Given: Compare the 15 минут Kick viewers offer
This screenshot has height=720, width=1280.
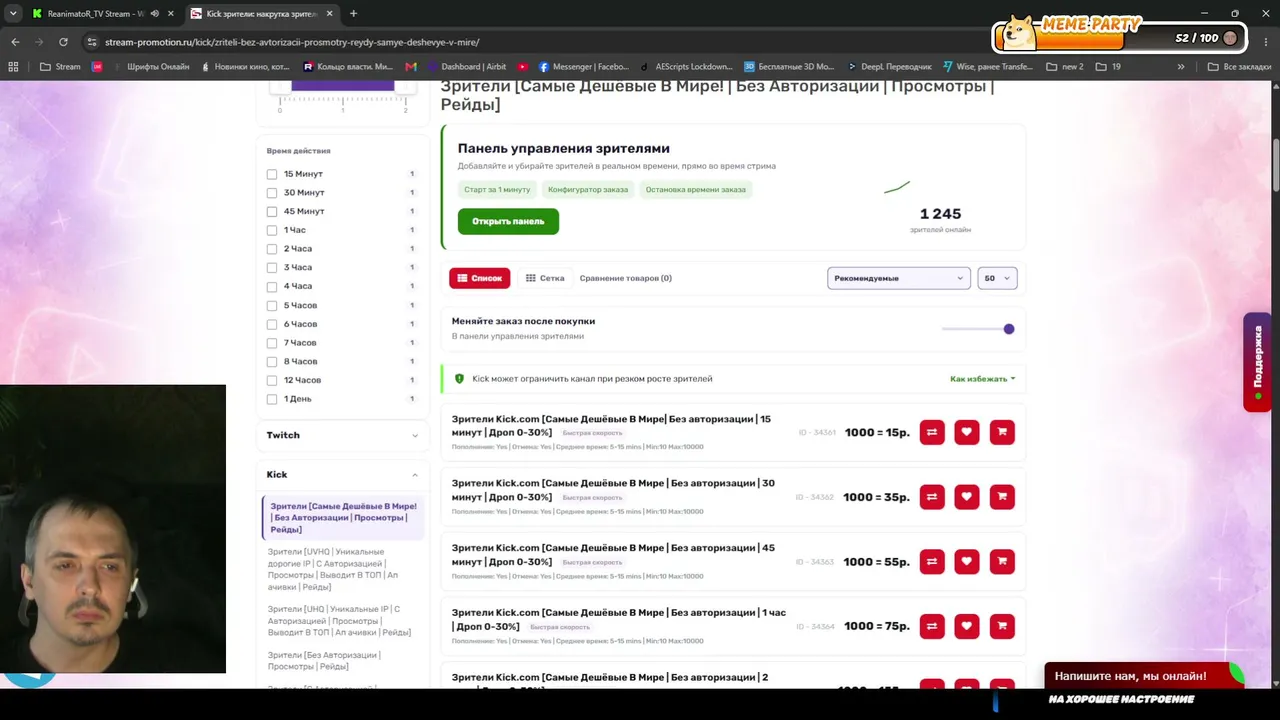Looking at the screenshot, I should [x=932, y=432].
